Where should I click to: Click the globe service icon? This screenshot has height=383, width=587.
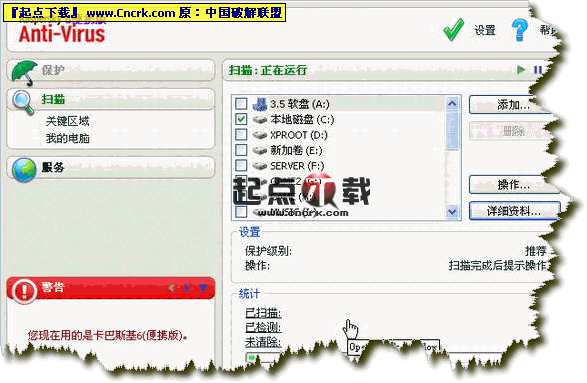click(24, 170)
